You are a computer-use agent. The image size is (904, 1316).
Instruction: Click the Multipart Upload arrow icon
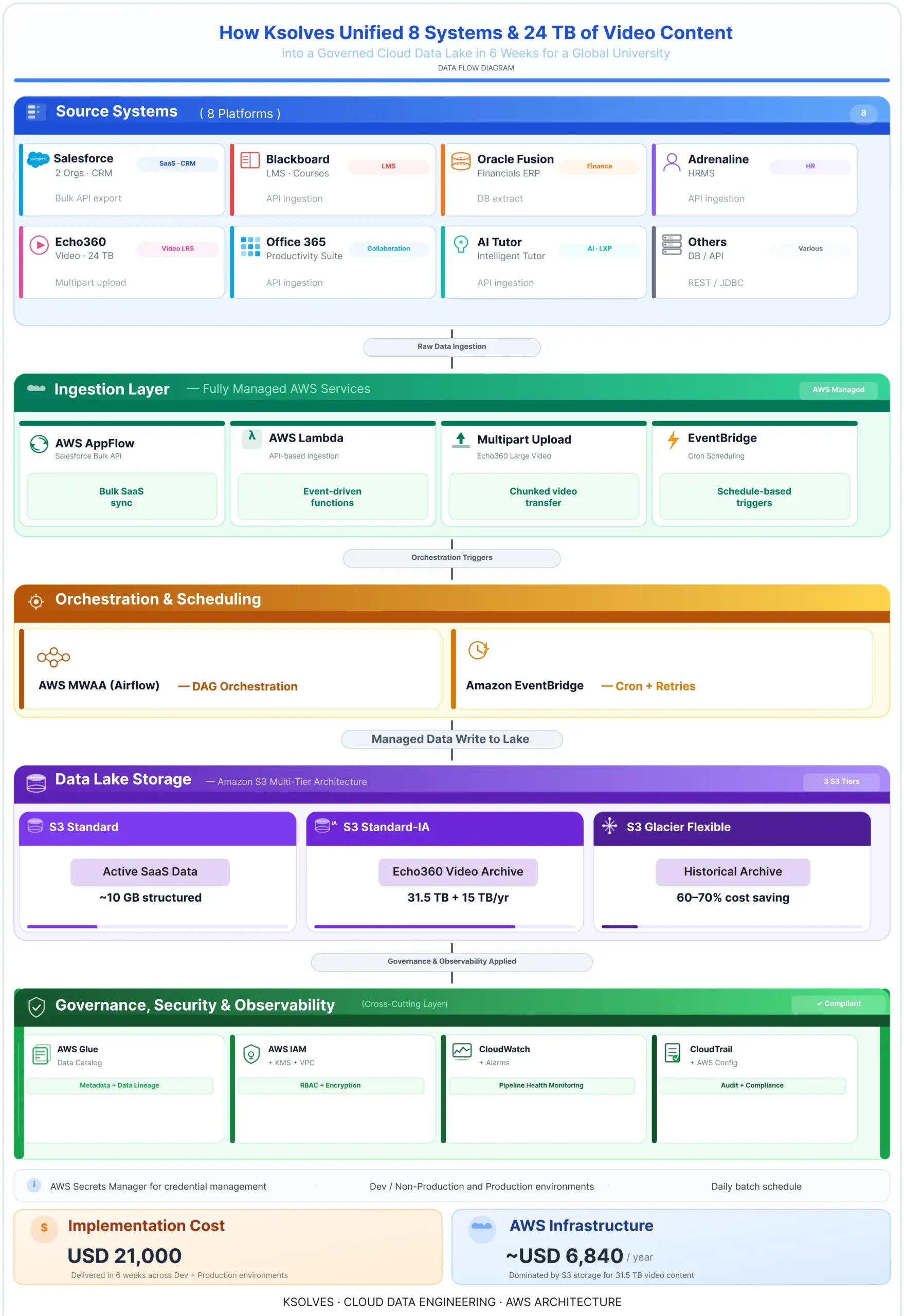tap(461, 440)
